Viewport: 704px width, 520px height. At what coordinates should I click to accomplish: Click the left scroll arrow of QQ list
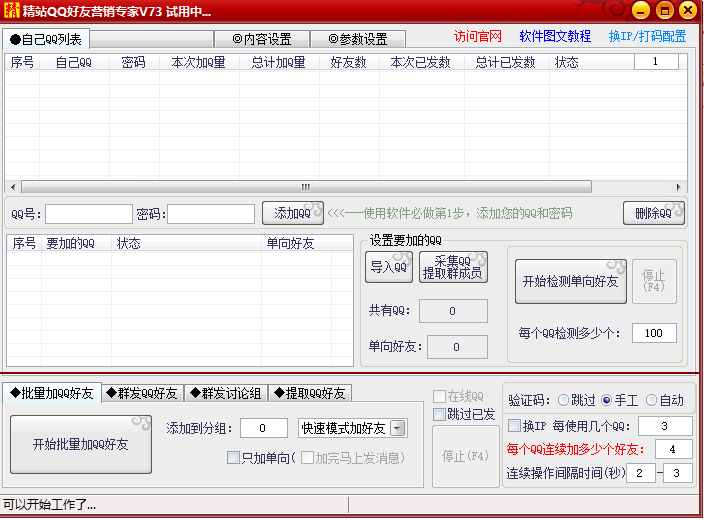point(12,187)
